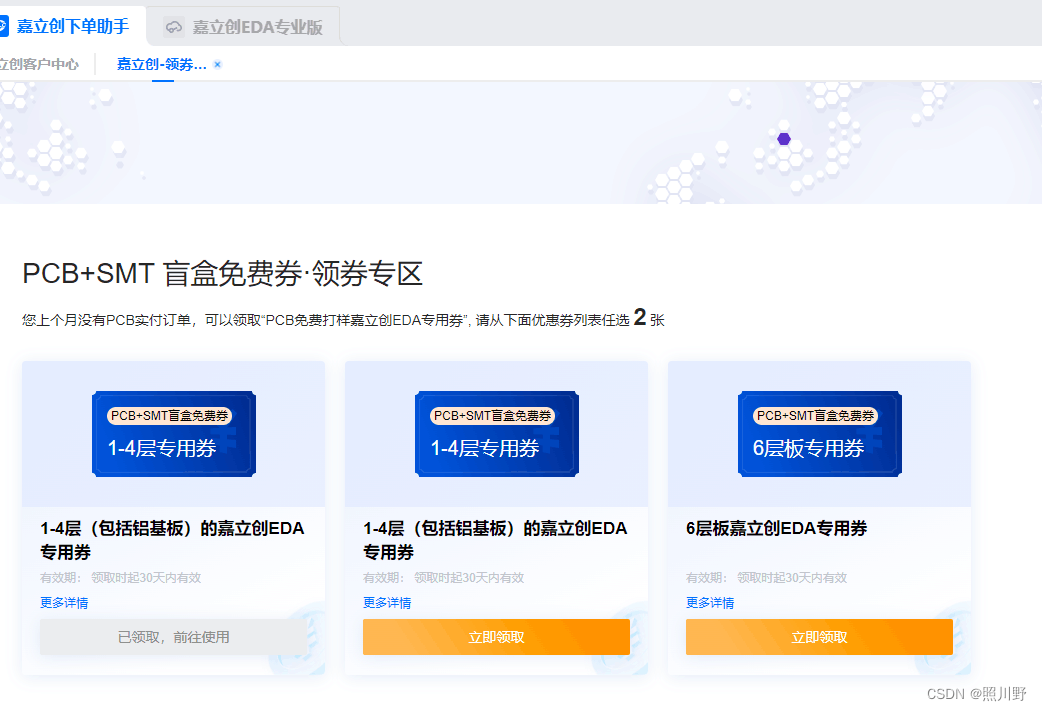The width and height of the screenshot is (1042, 711).
Task: Select the 嘉立创-领券... page tab
Action: click(x=161, y=64)
